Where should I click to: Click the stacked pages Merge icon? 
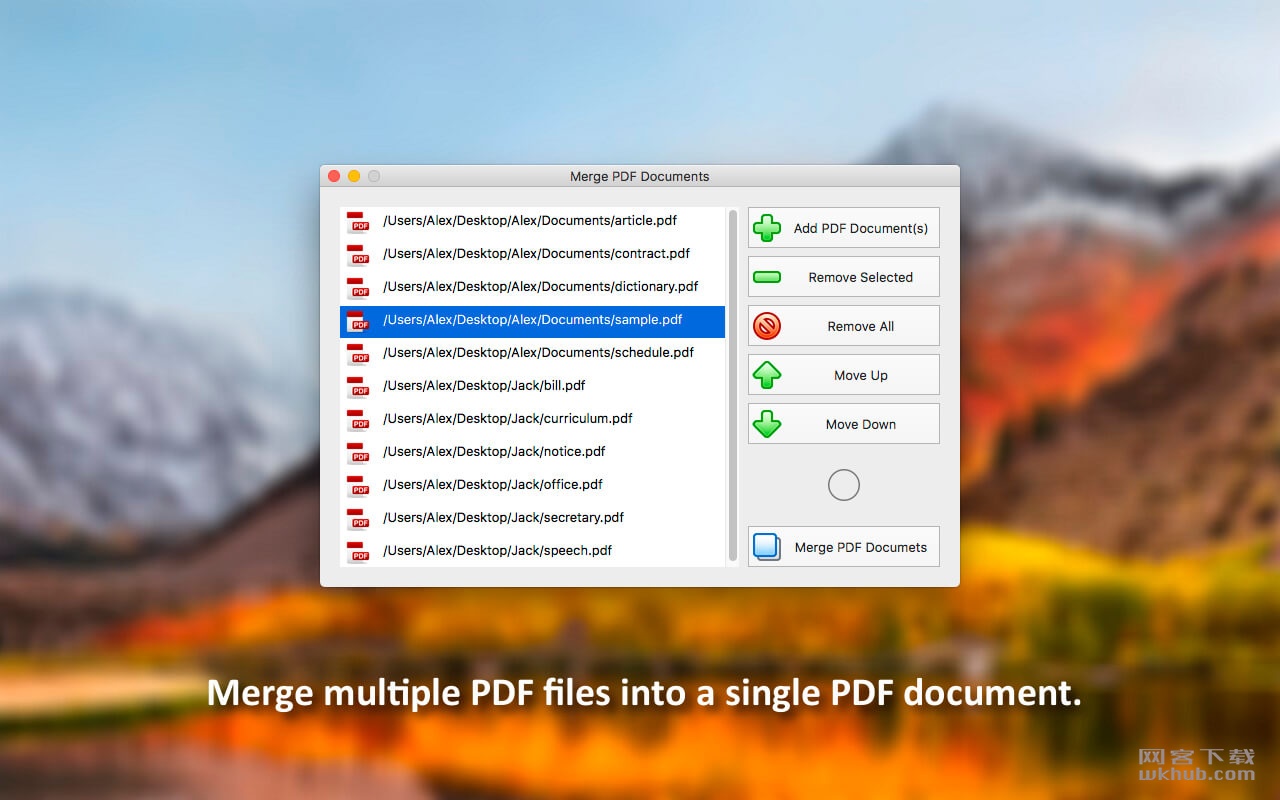coord(767,547)
